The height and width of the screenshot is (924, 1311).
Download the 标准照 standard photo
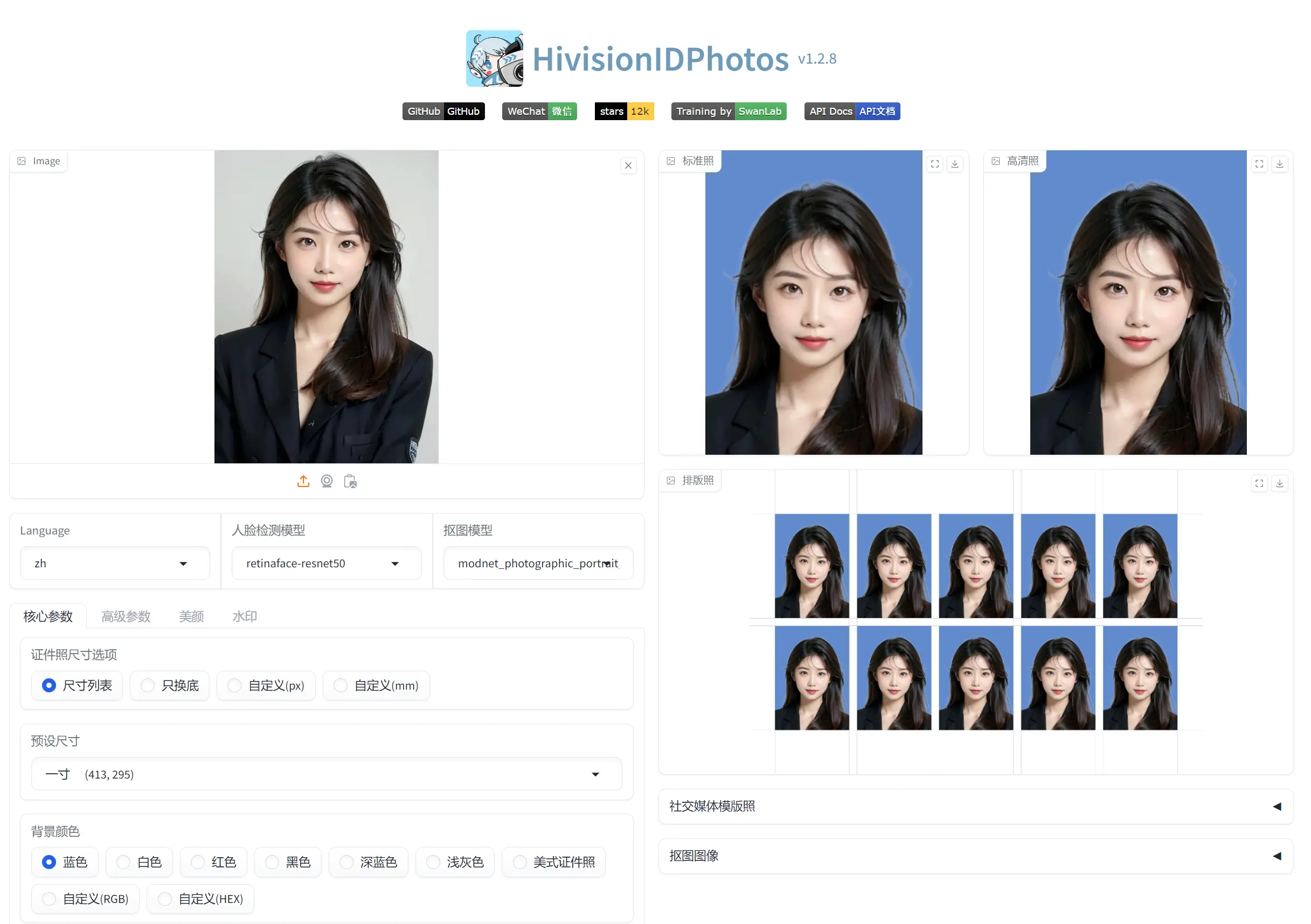(x=955, y=164)
